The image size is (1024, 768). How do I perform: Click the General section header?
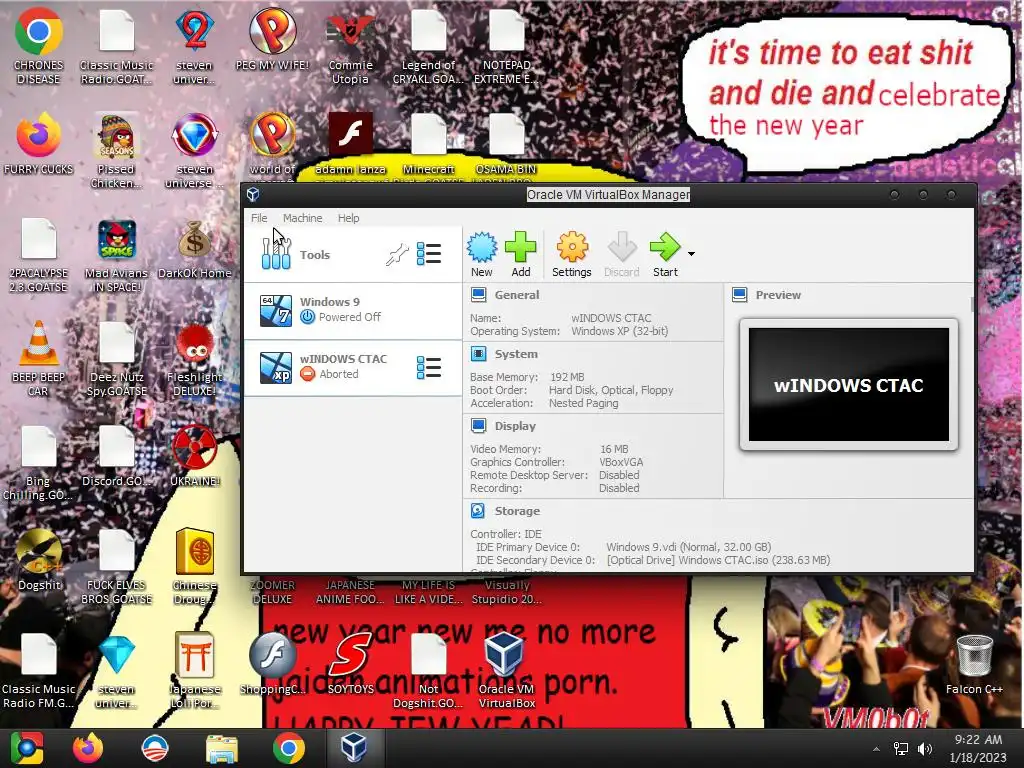(x=516, y=295)
